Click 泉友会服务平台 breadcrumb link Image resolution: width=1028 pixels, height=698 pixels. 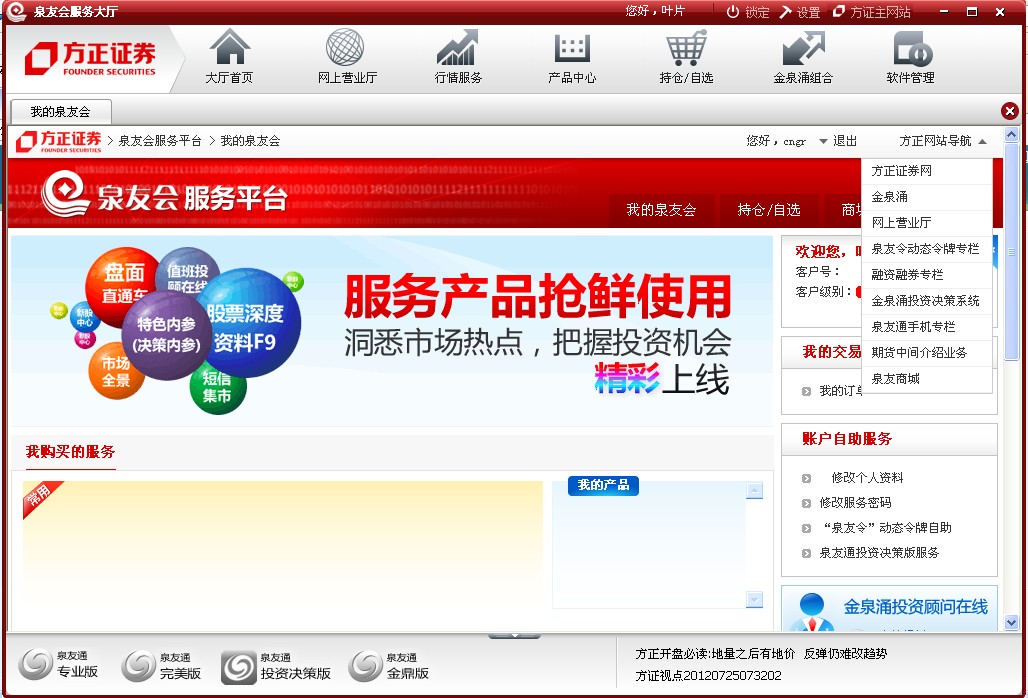click(x=160, y=141)
